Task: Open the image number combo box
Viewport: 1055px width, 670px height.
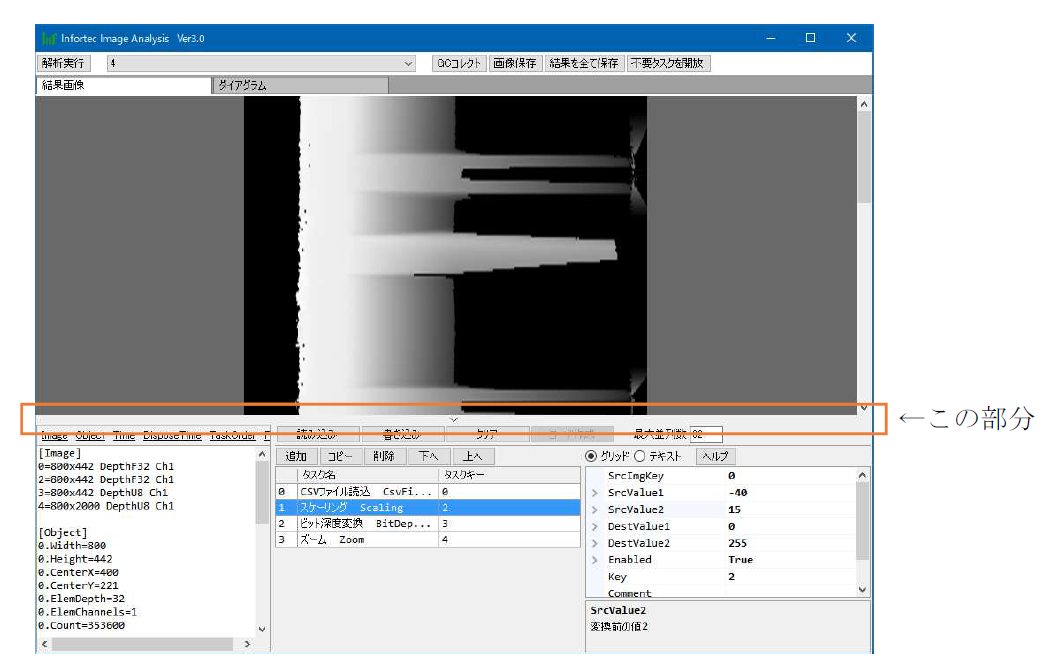Action: (x=261, y=63)
